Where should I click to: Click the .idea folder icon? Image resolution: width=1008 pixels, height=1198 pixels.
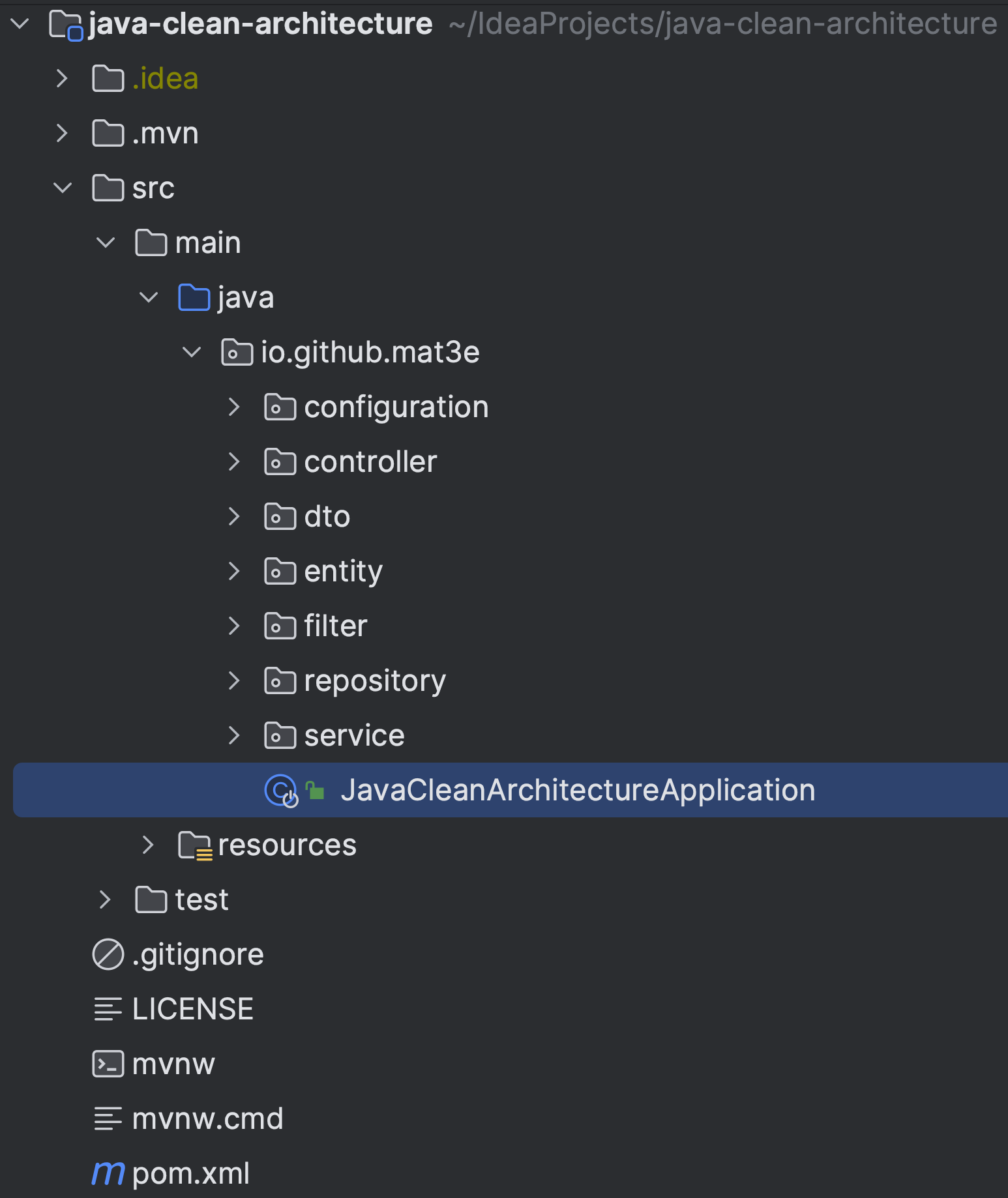pos(108,79)
